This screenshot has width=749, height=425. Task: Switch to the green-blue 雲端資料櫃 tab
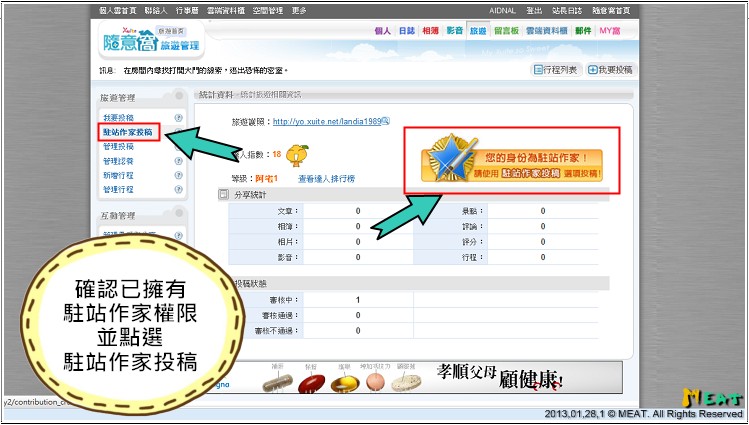pyautogui.click(x=546, y=31)
